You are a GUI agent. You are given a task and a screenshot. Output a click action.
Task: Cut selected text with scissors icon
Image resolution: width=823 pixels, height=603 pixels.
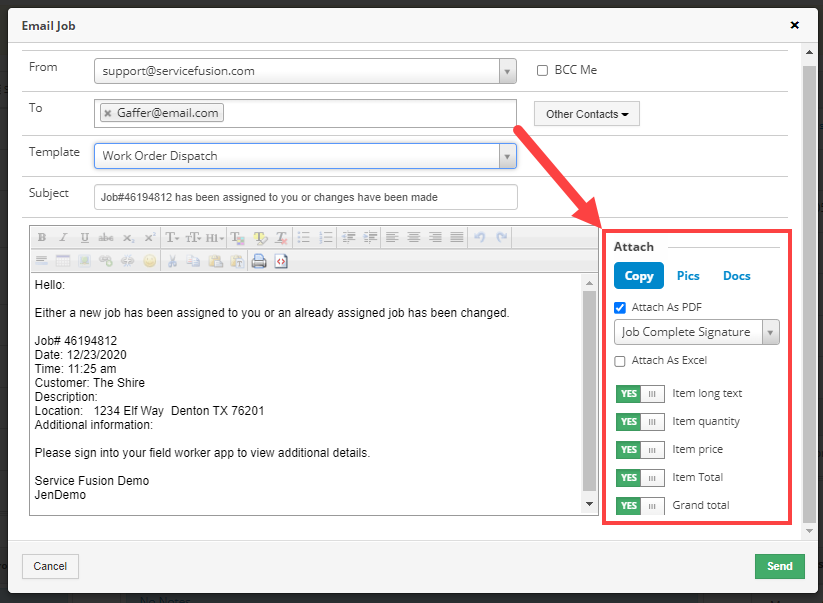172,261
